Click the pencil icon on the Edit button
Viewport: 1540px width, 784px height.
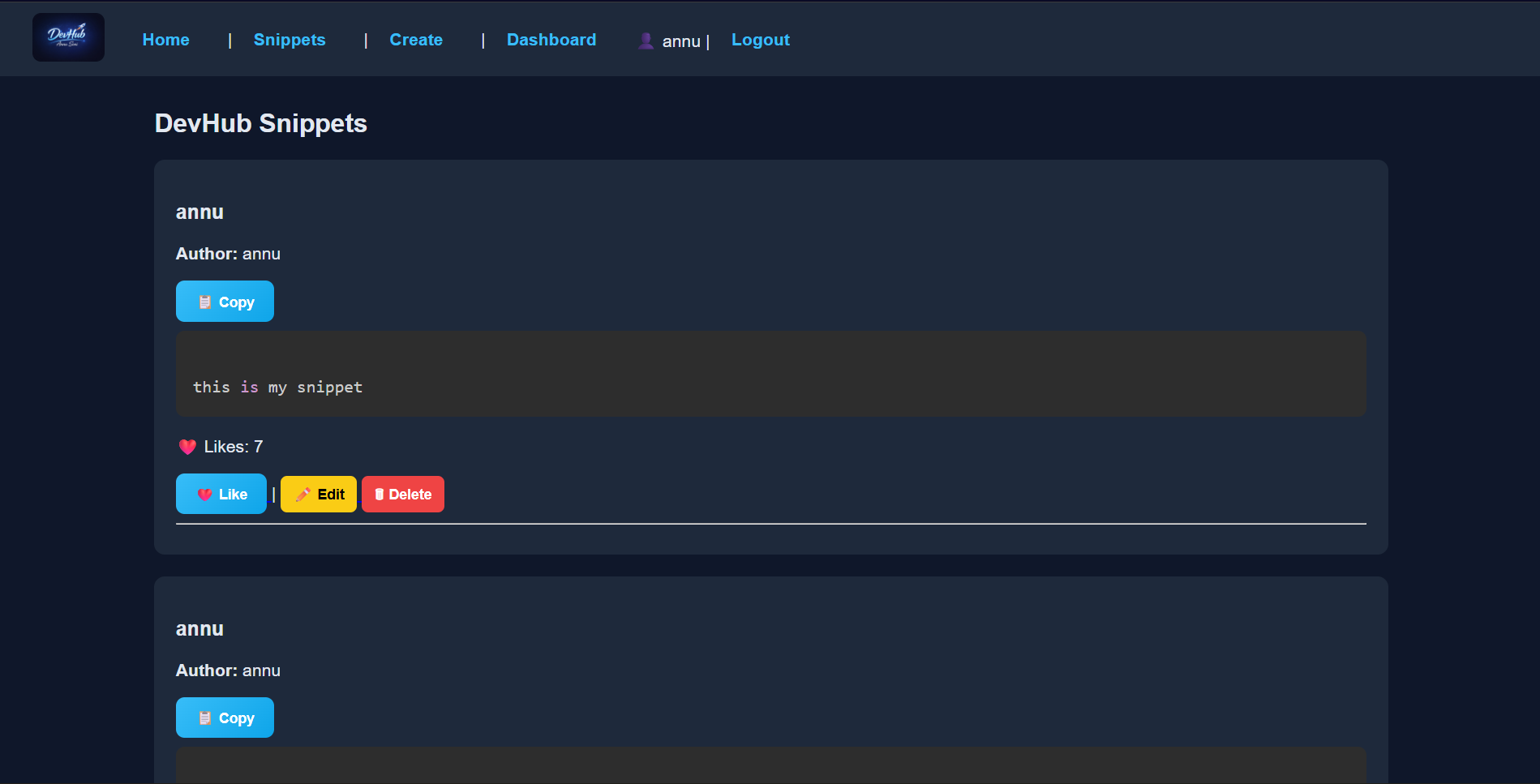[303, 495]
